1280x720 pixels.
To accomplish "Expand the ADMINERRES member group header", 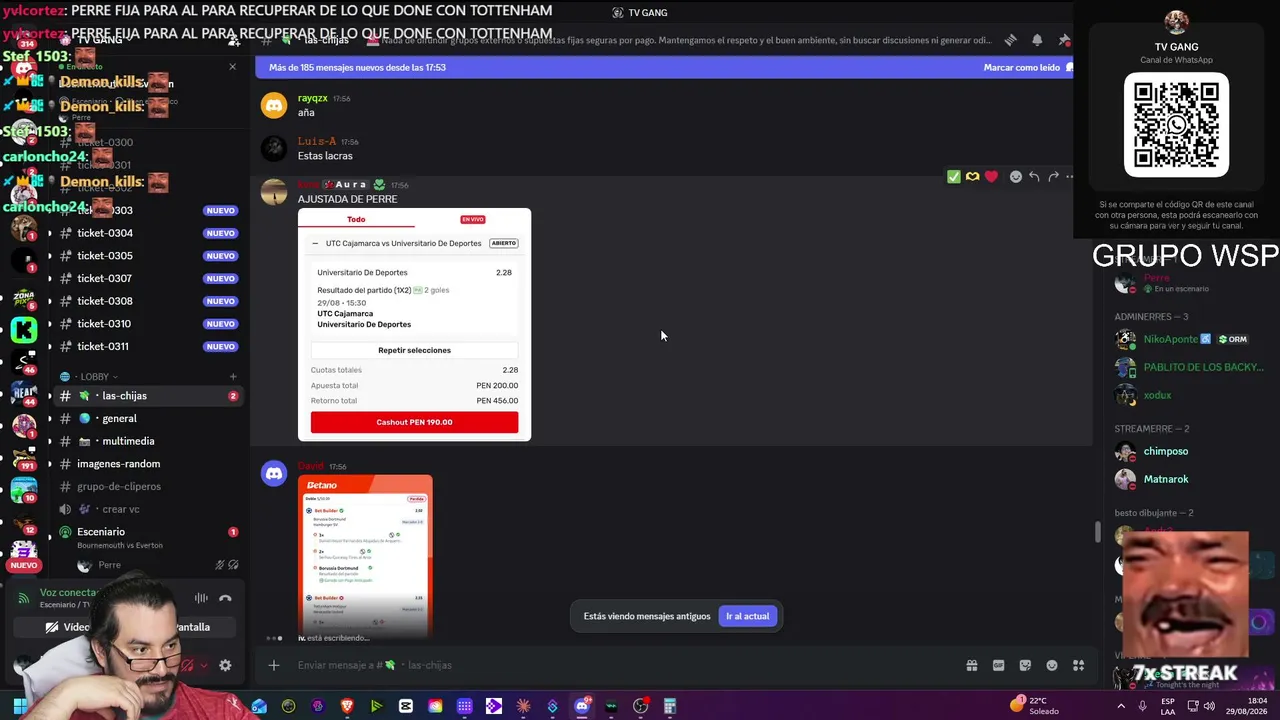I will tap(1151, 317).
